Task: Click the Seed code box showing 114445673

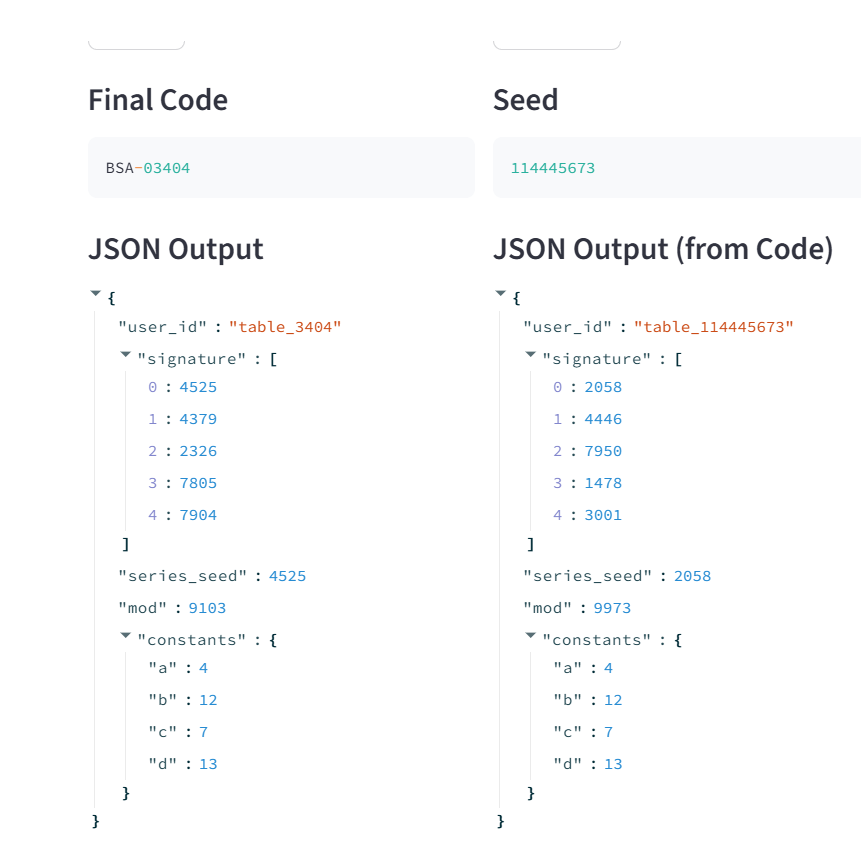Action: (676, 168)
